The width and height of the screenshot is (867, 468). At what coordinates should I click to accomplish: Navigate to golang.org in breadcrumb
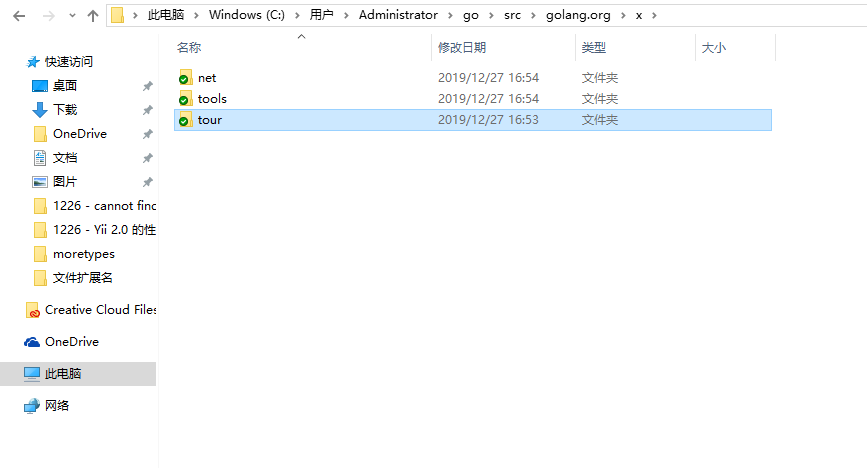[578, 15]
